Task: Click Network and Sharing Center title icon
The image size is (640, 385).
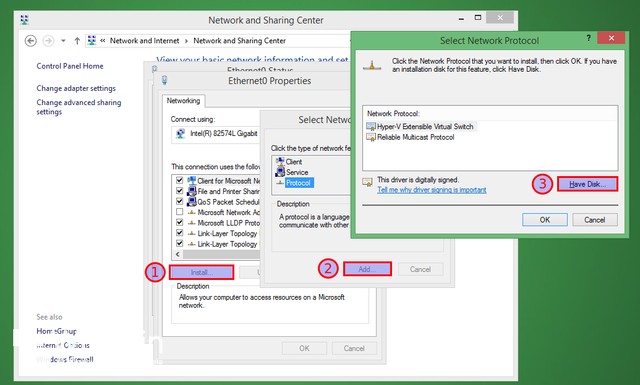Action: pyautogui.click(x=24, y=20)
